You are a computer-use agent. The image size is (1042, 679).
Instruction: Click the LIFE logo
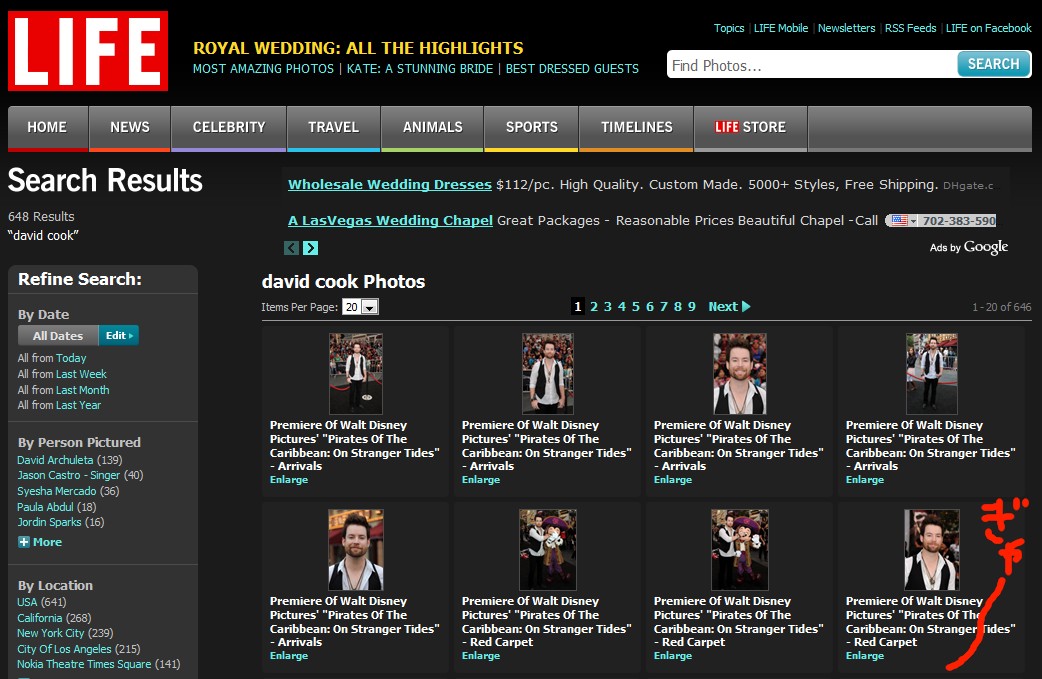click(x=88, y=51)
